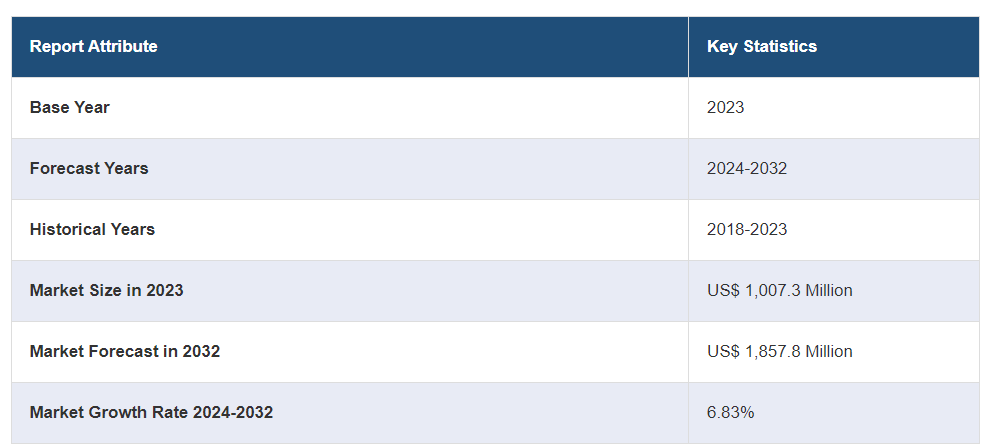
Task: Click the US$ 1,007.3 Million value
Action: click(779, 290)
